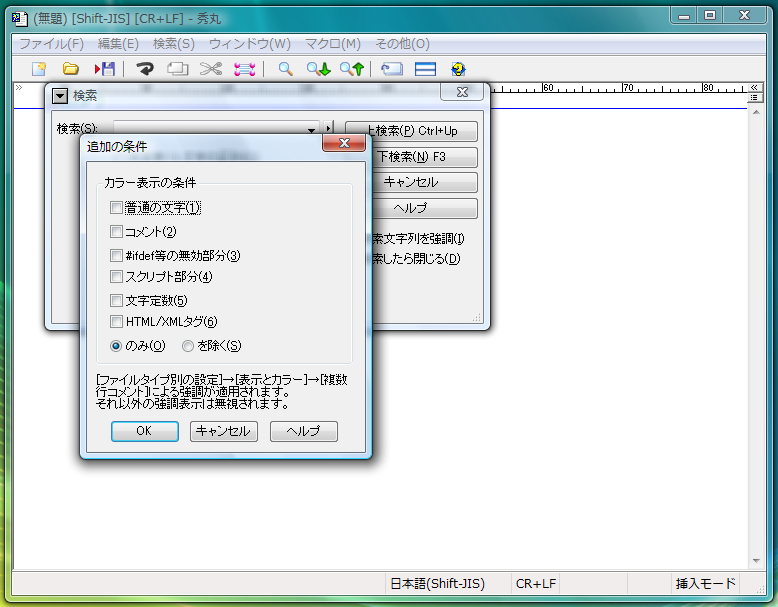Click ヘルプ button in 検索 dialog
Image resolution: width=778 pixels, height=607 pixels.
pos(424,208)
